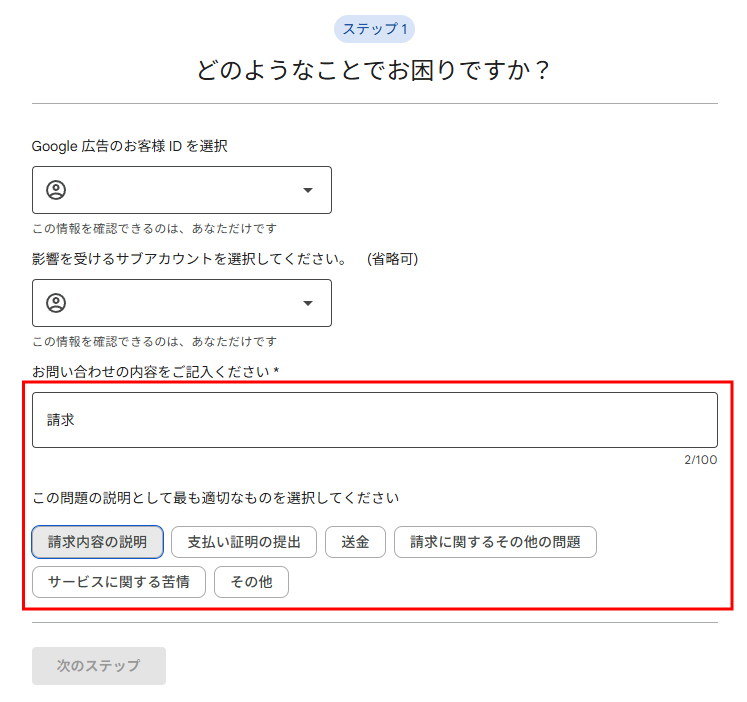Image resolution: width=747 pixels, height=702 pixels.
Task: Choose the その他 option chip
Action: click(x=251, y=581)
